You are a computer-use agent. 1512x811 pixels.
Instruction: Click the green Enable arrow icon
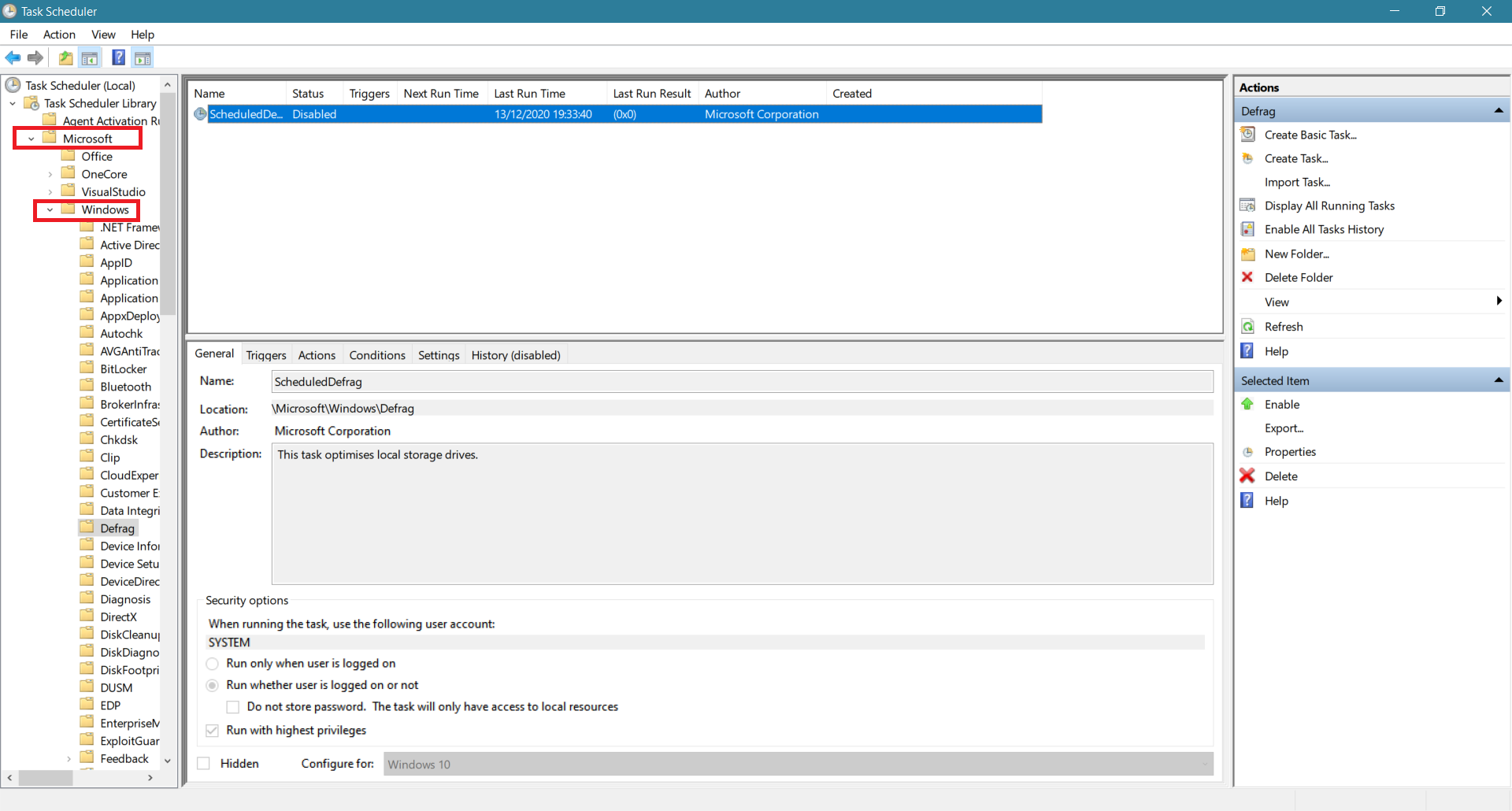(1247, 404)
